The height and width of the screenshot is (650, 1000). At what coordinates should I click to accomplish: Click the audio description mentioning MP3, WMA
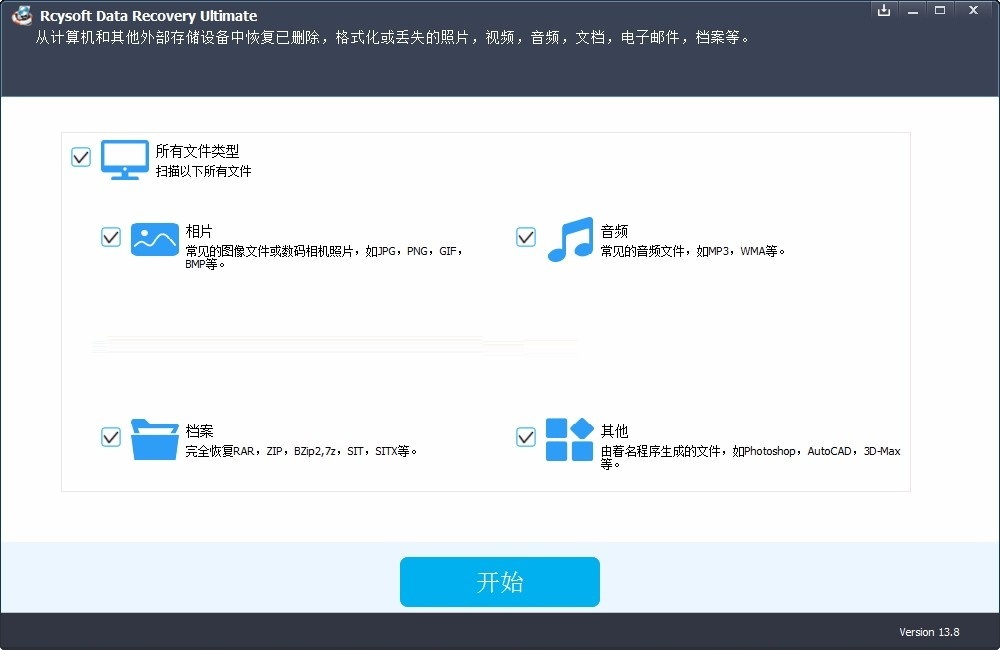pyautogui.click(x=693, y=251)
